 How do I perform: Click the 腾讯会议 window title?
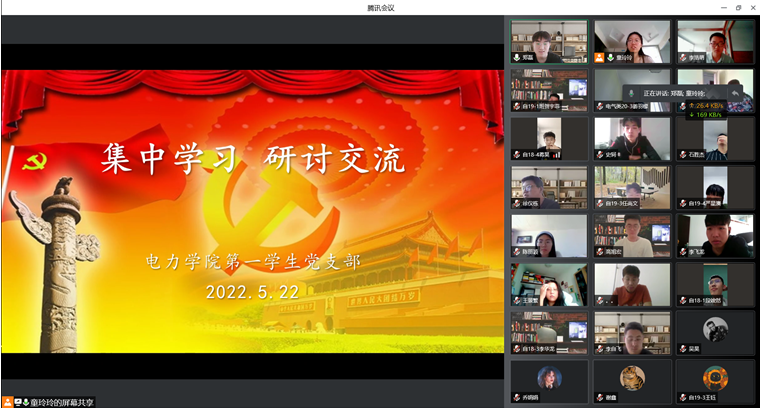point(380,8)
